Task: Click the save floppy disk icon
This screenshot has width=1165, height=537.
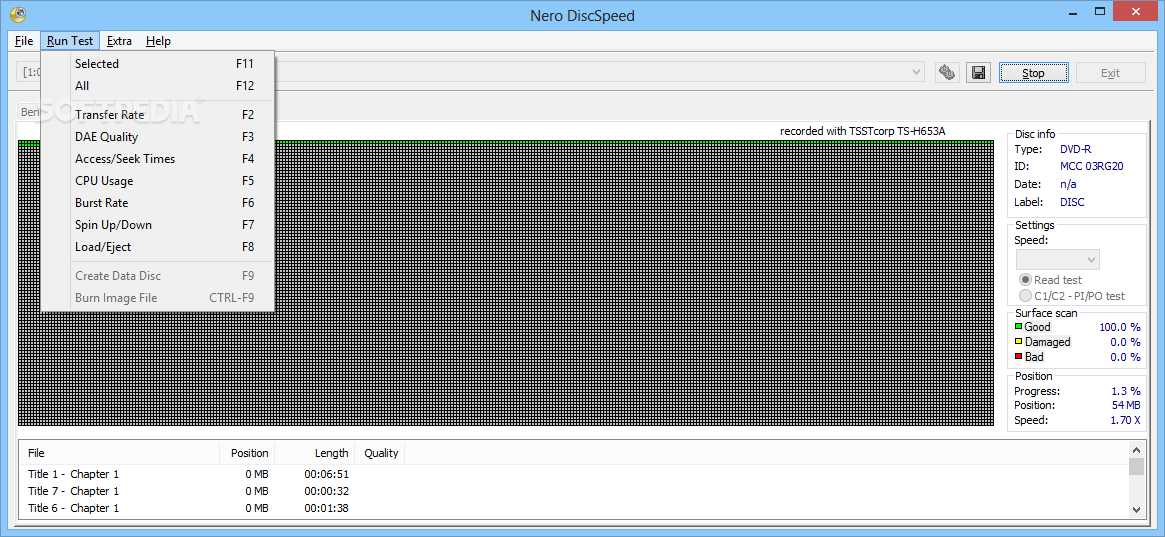Action: click(x=979, y=72)
